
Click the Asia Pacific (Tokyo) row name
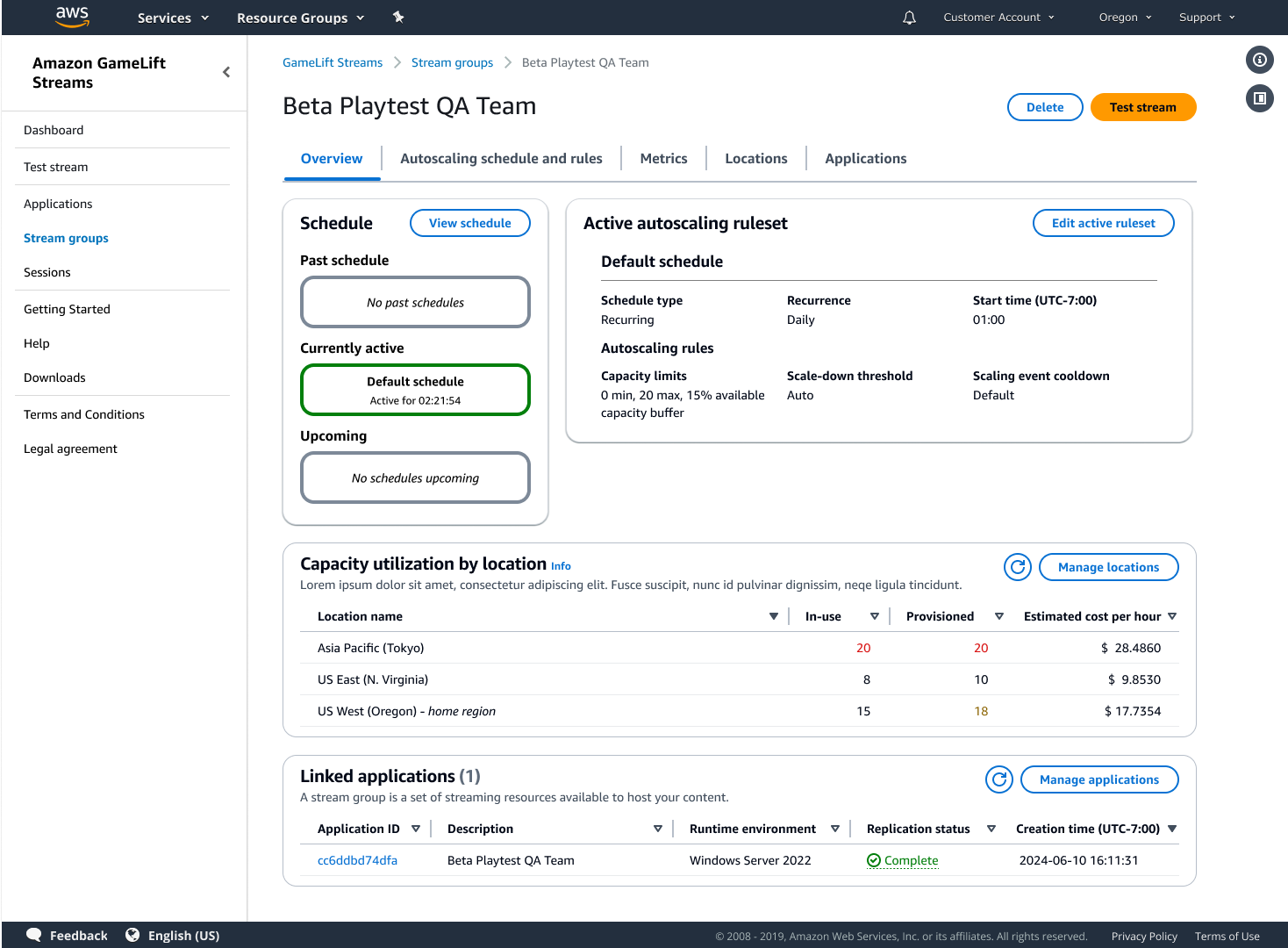(x=370, y=648)
